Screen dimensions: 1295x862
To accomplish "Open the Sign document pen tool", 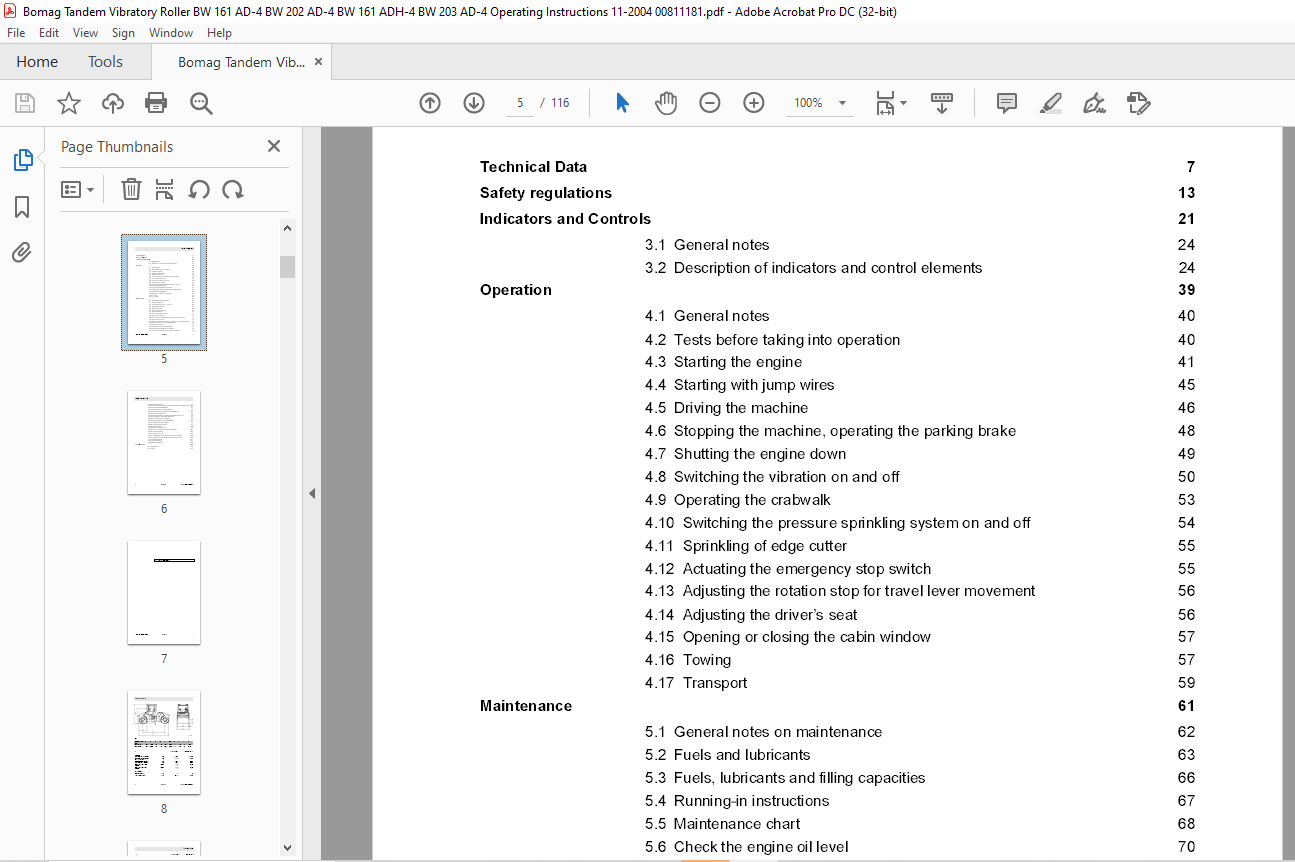I will (x=1094, y=103).
